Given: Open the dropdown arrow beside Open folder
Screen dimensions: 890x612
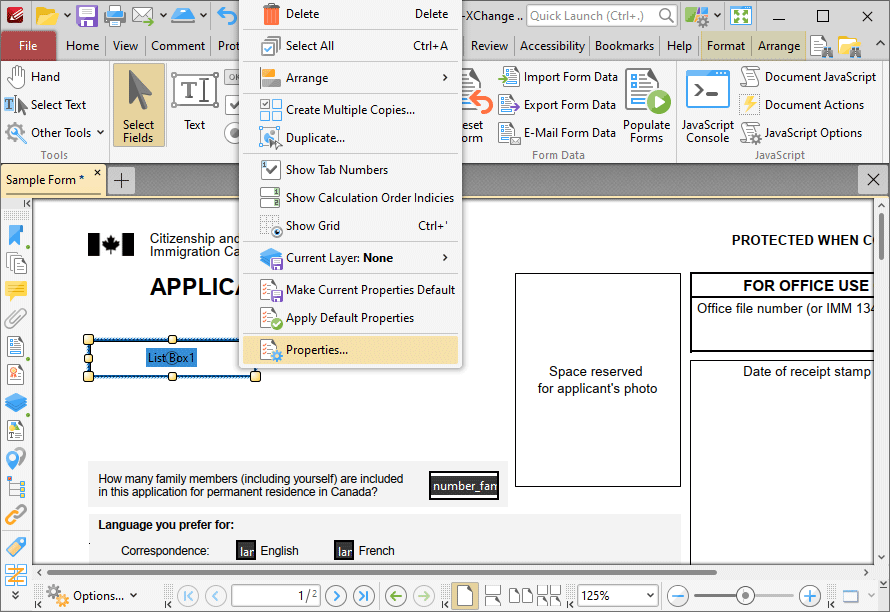Looking at the screenshot, I should click(67, 16).
